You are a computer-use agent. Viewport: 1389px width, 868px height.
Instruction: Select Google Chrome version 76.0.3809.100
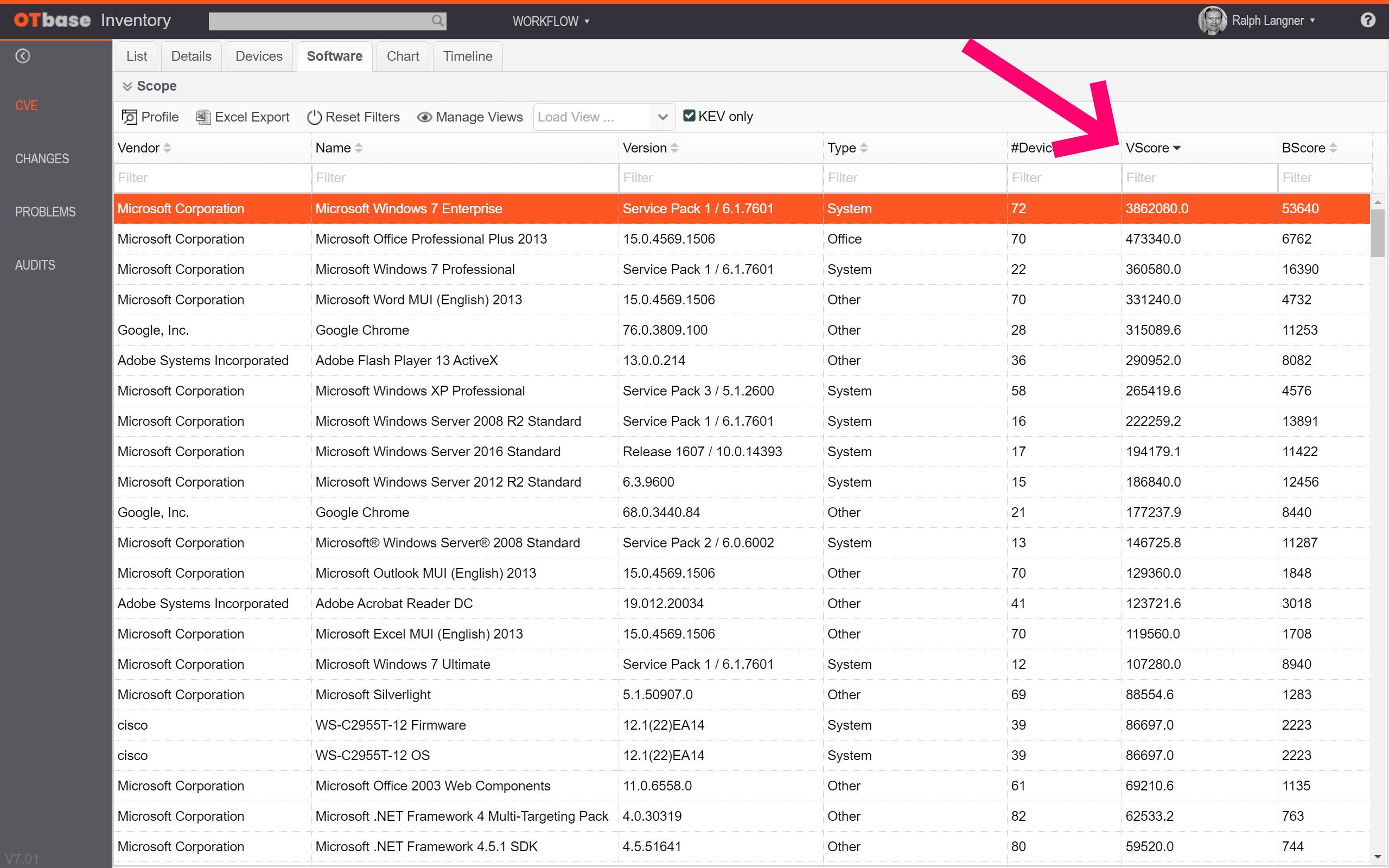click(x=742, y=331)
